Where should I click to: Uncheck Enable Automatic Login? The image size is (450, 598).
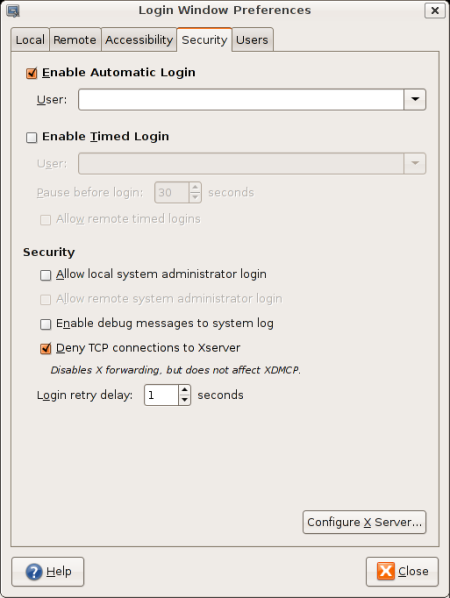tap(32, 73)
